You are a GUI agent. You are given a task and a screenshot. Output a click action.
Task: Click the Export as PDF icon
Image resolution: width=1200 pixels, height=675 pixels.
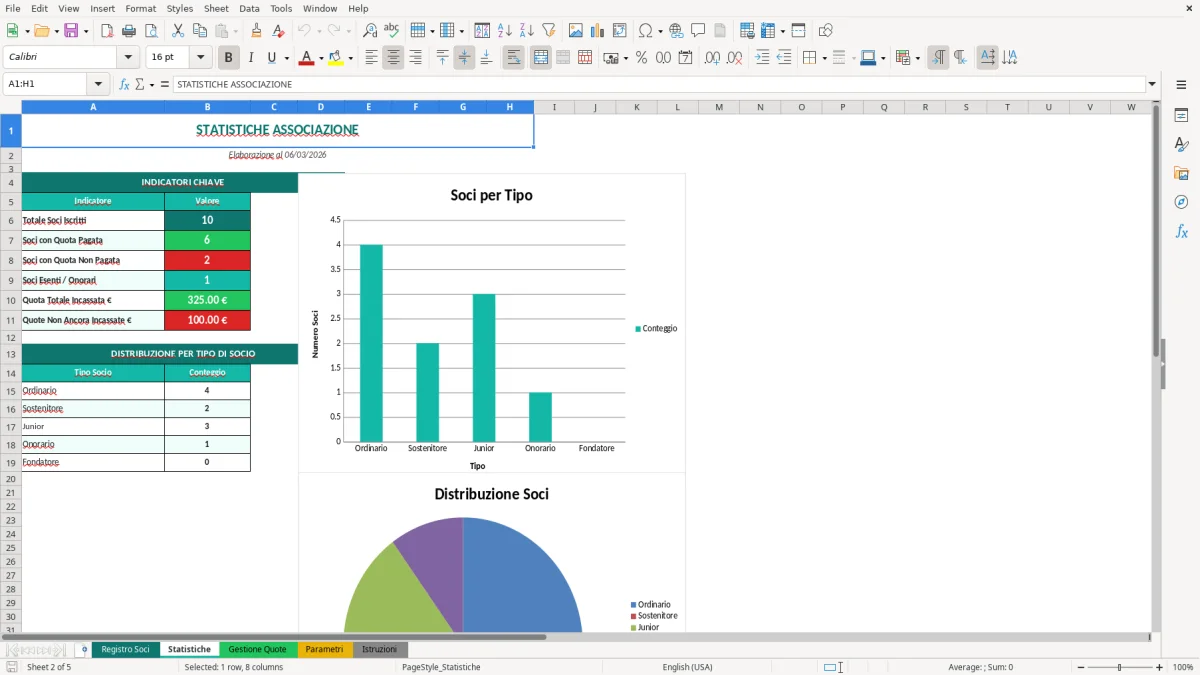point(107,31)
